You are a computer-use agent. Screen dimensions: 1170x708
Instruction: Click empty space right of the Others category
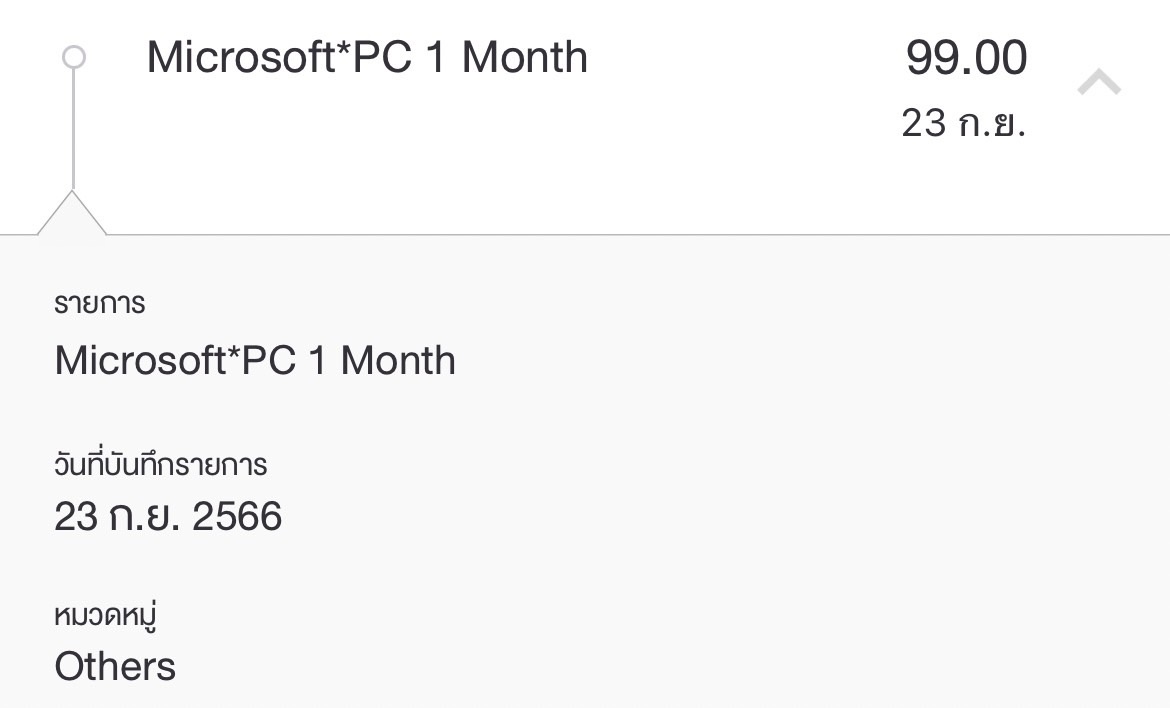(x=600, y=667)
